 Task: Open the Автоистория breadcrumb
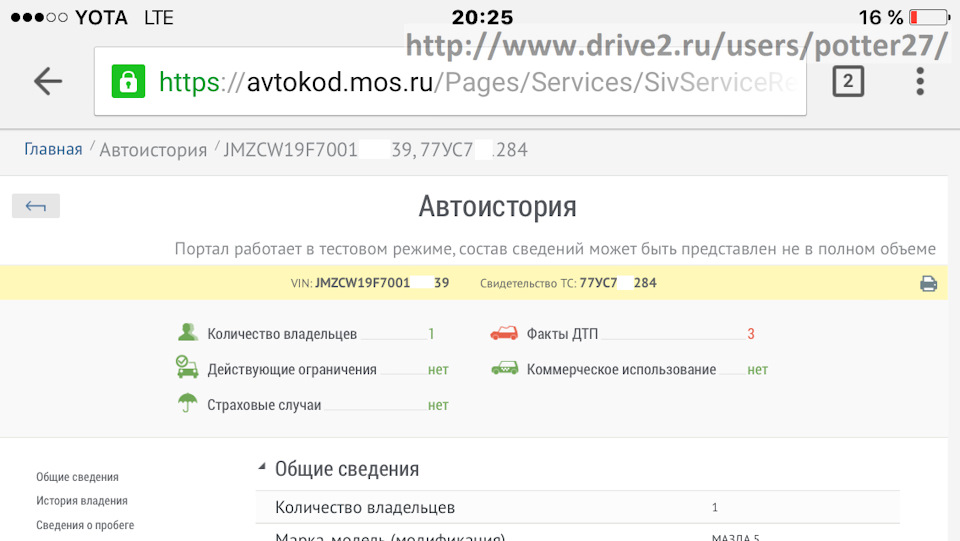point(153,150)
